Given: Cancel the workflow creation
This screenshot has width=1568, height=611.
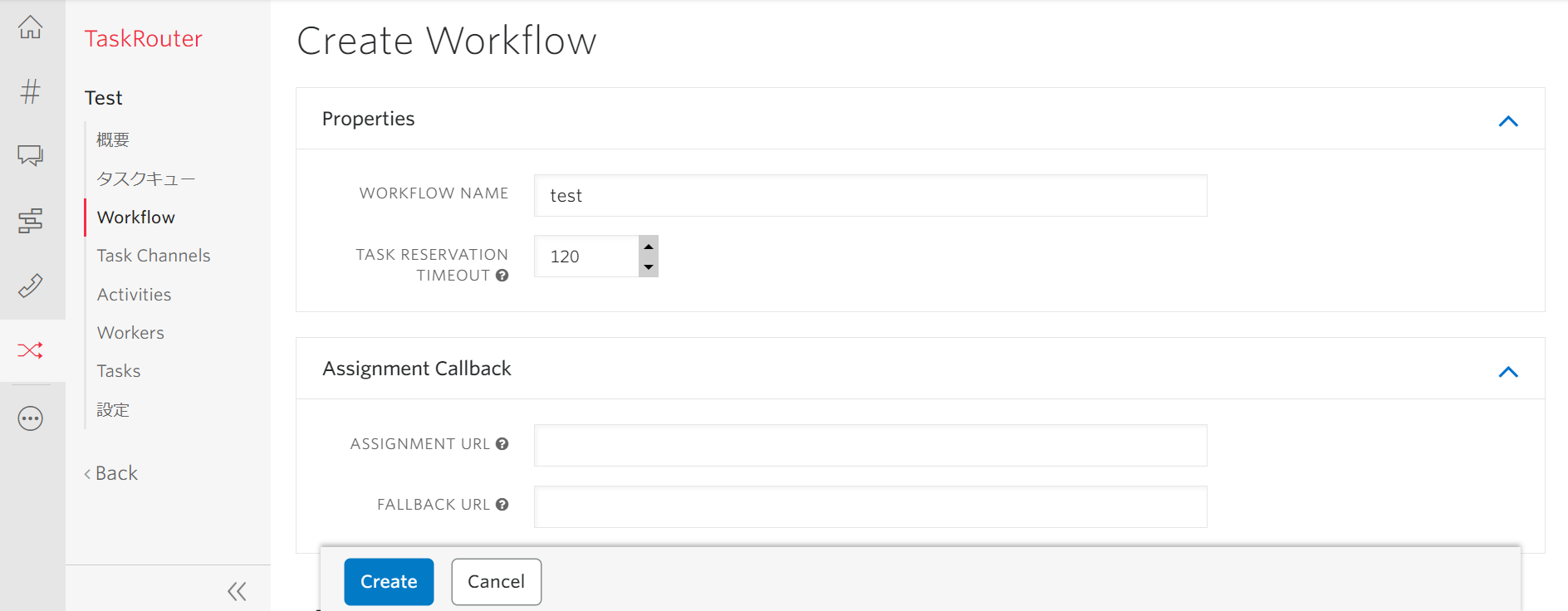Looking at the screenshot, I should click(x=497, y=582).
